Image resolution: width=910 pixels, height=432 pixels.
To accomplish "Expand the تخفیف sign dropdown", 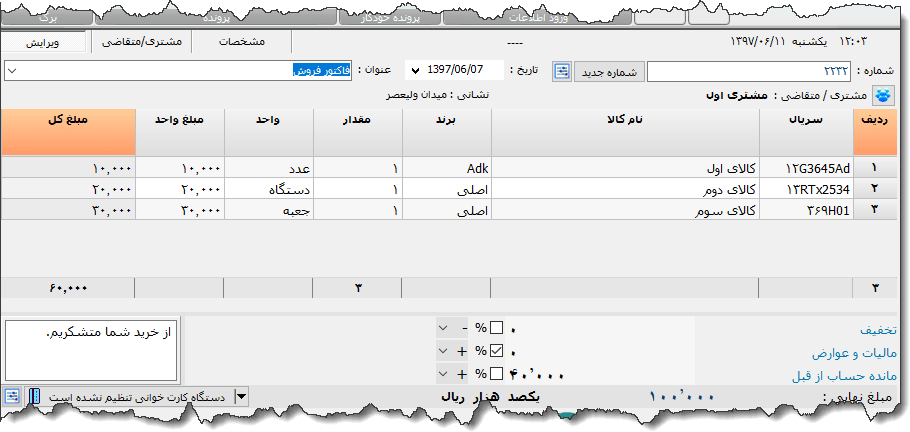I will tap(443, 329).
